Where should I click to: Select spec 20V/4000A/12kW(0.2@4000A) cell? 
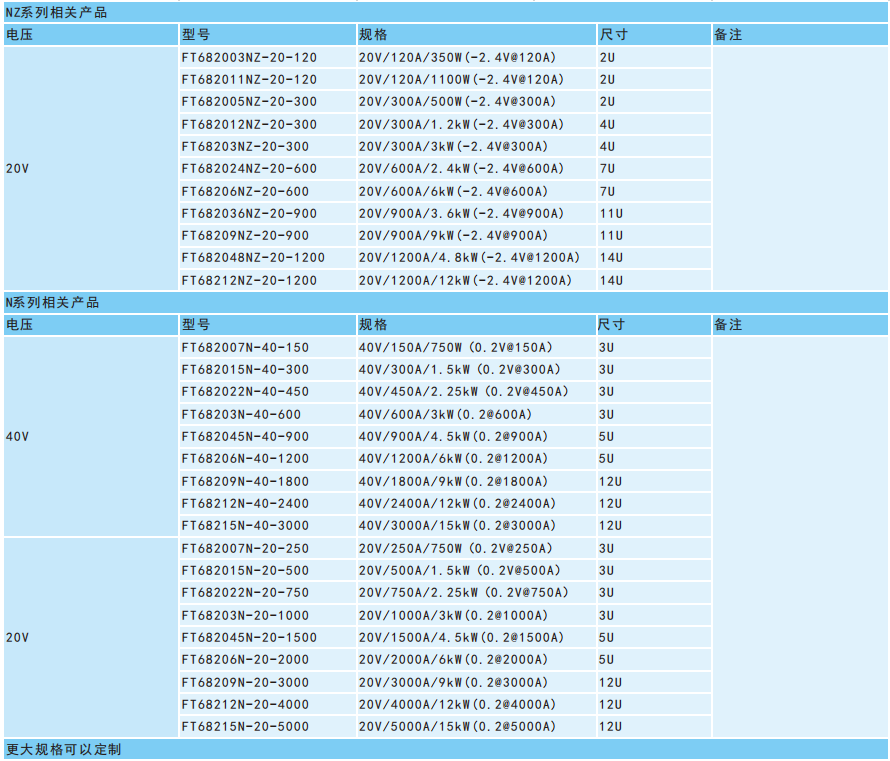tap(457, 705)
